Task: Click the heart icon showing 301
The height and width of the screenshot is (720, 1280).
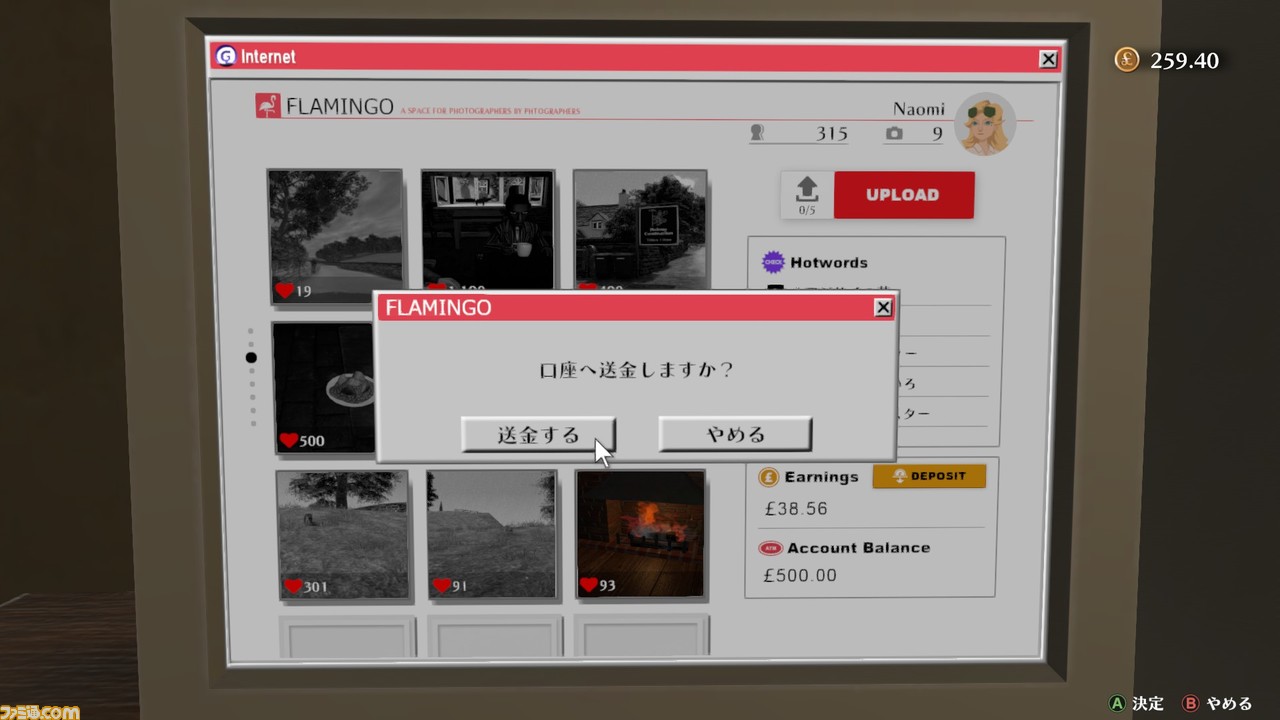Action: click(x=293, y=586)
